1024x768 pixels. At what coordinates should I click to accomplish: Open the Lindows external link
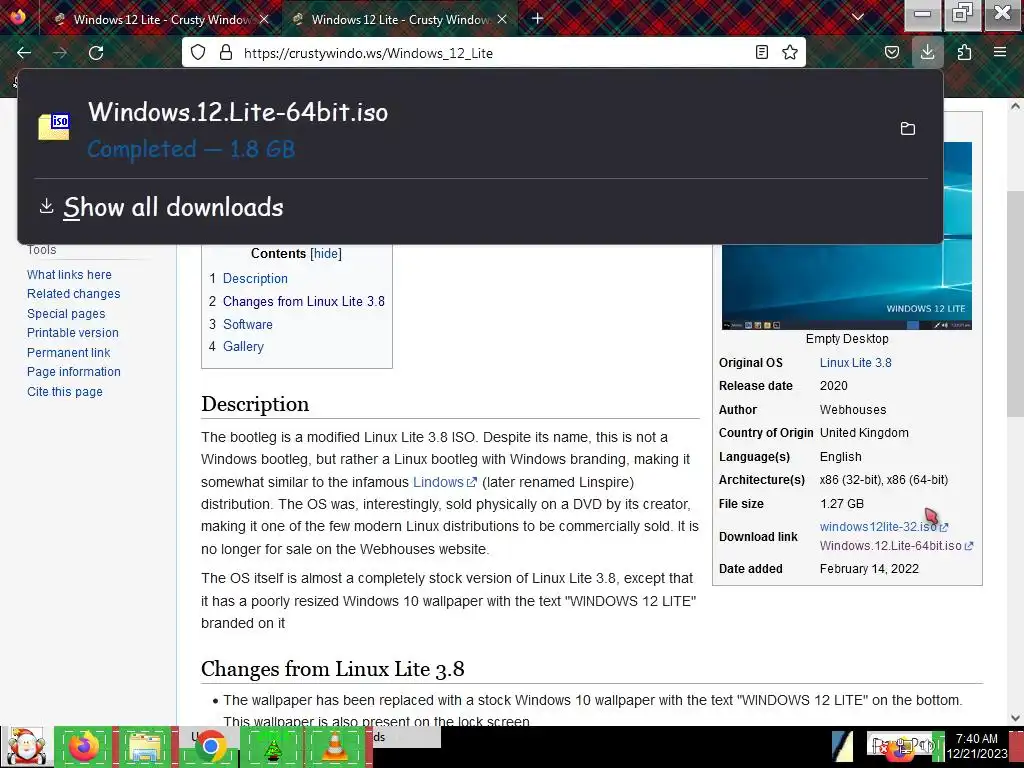(445, 483)
